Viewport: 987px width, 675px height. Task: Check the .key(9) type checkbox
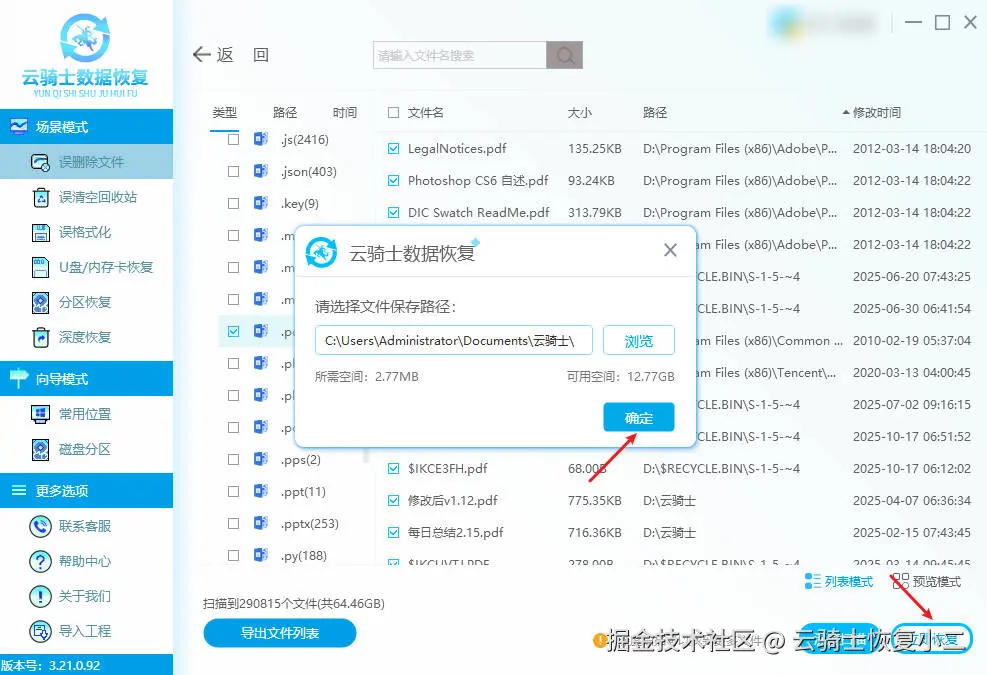pos(234,203)
